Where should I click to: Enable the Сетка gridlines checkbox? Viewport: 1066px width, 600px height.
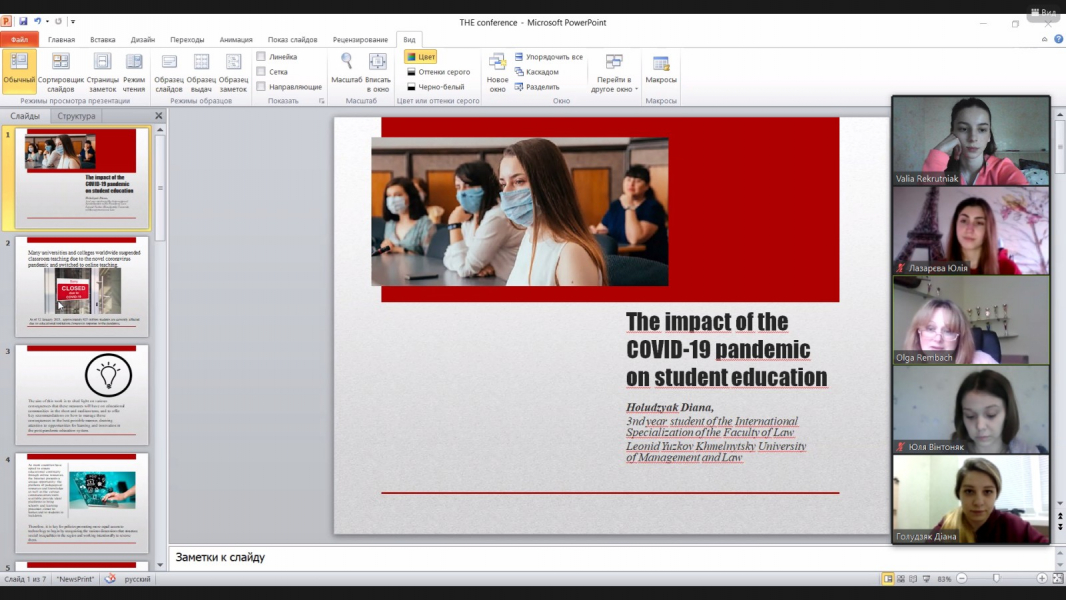[x=261, y=72]
